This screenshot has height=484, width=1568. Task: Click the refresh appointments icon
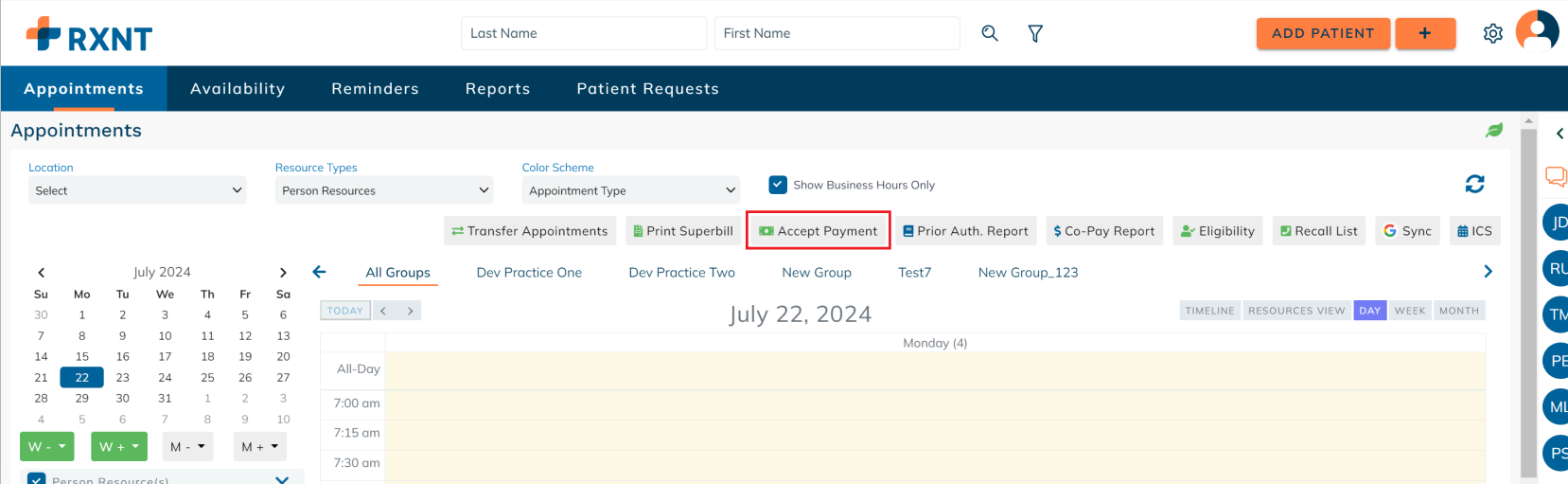(1474, 184)
